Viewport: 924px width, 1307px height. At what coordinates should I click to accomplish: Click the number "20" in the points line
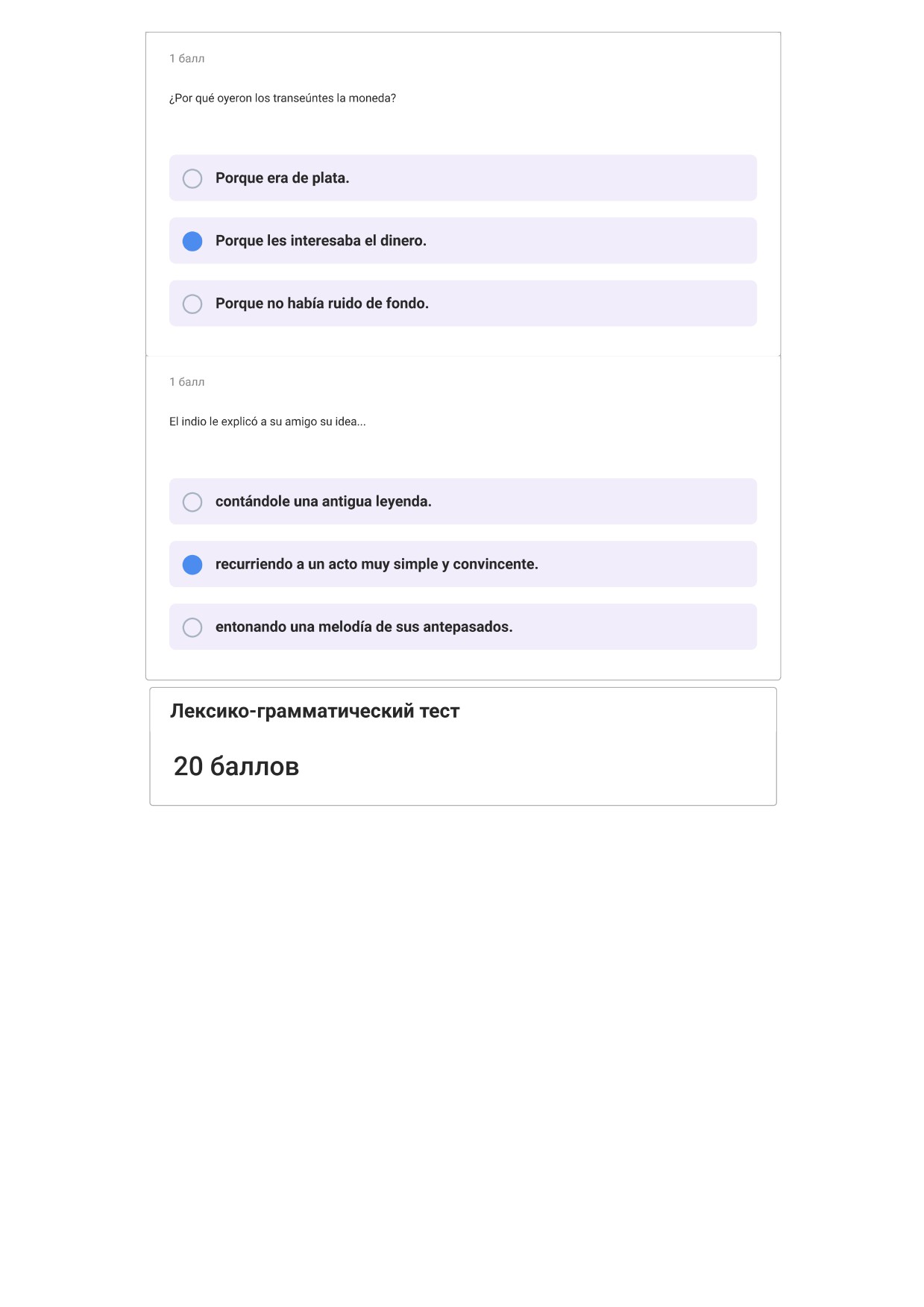[188, 766]
